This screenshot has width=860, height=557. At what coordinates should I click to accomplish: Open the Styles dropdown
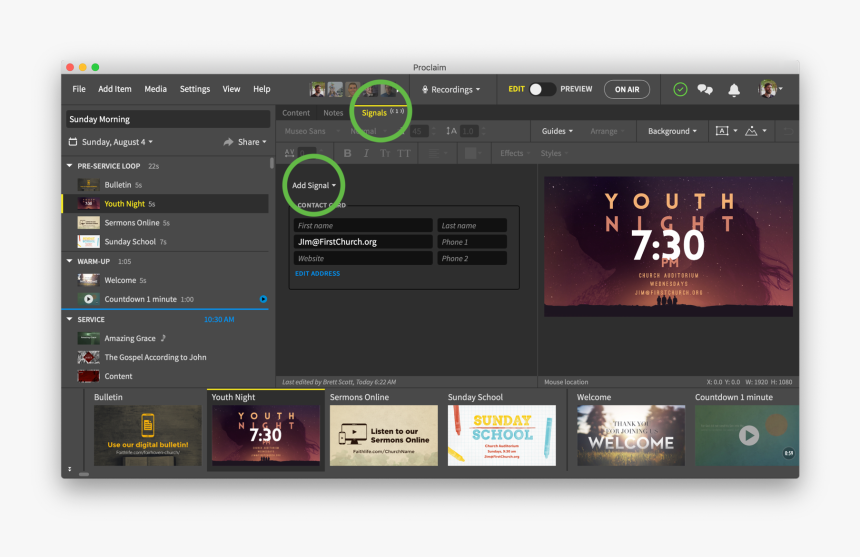[x=554, y=154]
